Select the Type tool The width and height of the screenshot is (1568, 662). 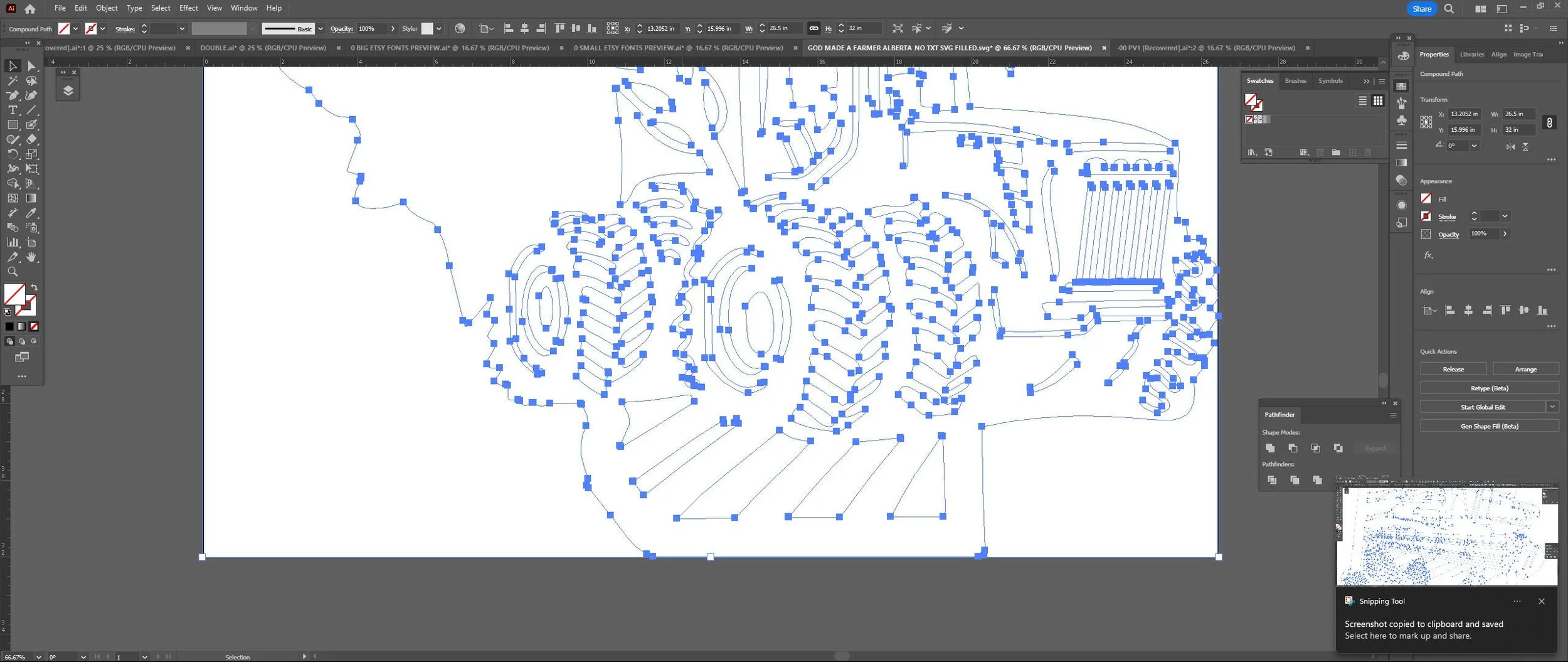point(13,110)
